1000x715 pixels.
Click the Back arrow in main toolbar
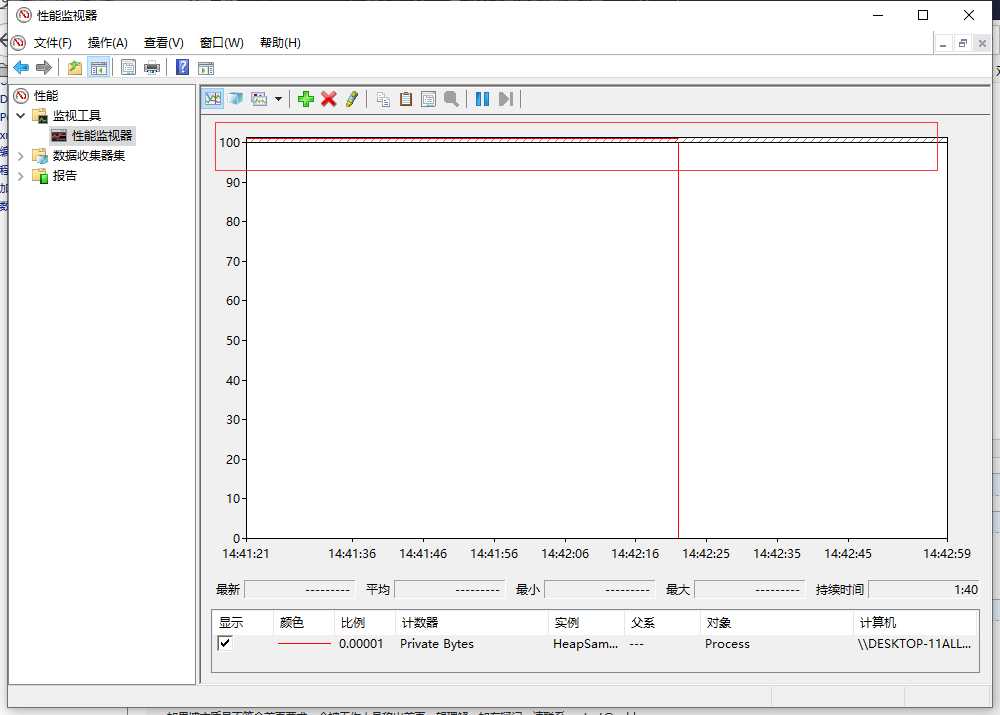(21, 68)
